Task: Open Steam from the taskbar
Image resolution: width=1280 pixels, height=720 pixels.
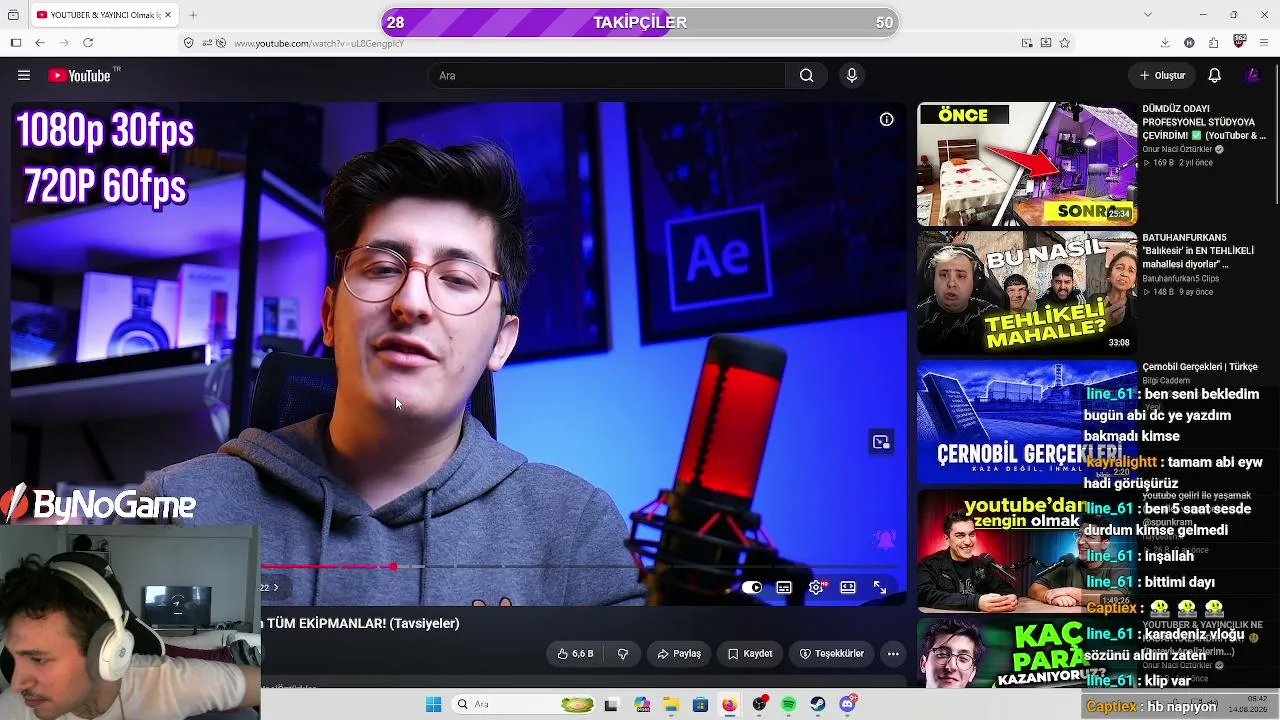Action: [818, 705]
